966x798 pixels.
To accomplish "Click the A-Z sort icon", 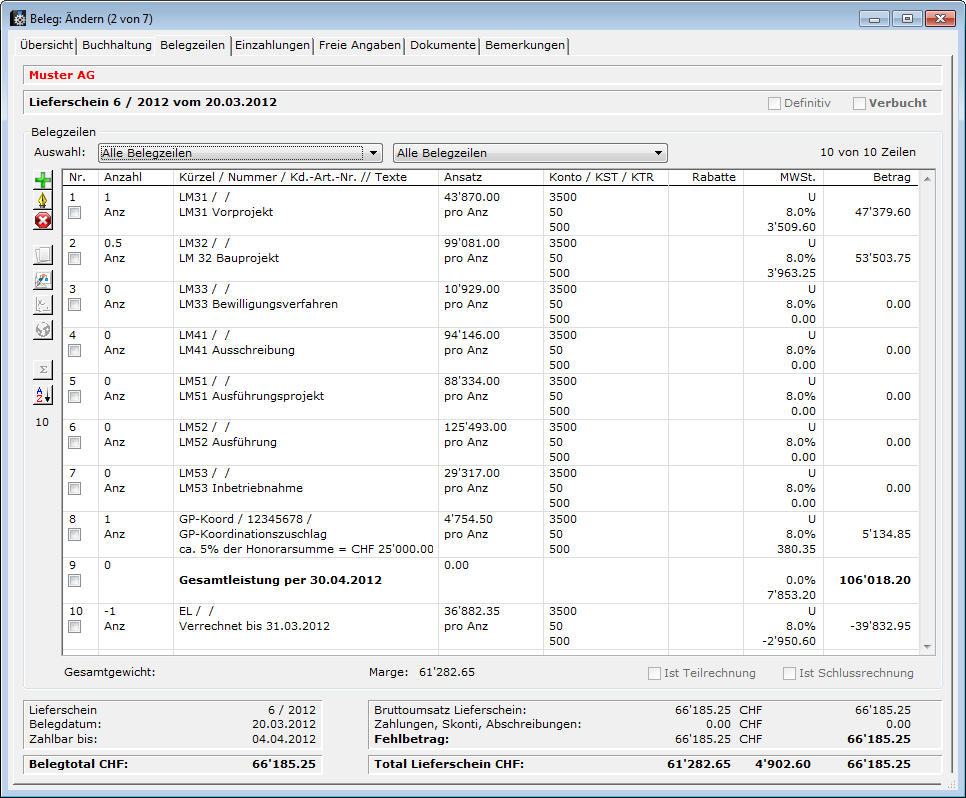I will [43, 395].
